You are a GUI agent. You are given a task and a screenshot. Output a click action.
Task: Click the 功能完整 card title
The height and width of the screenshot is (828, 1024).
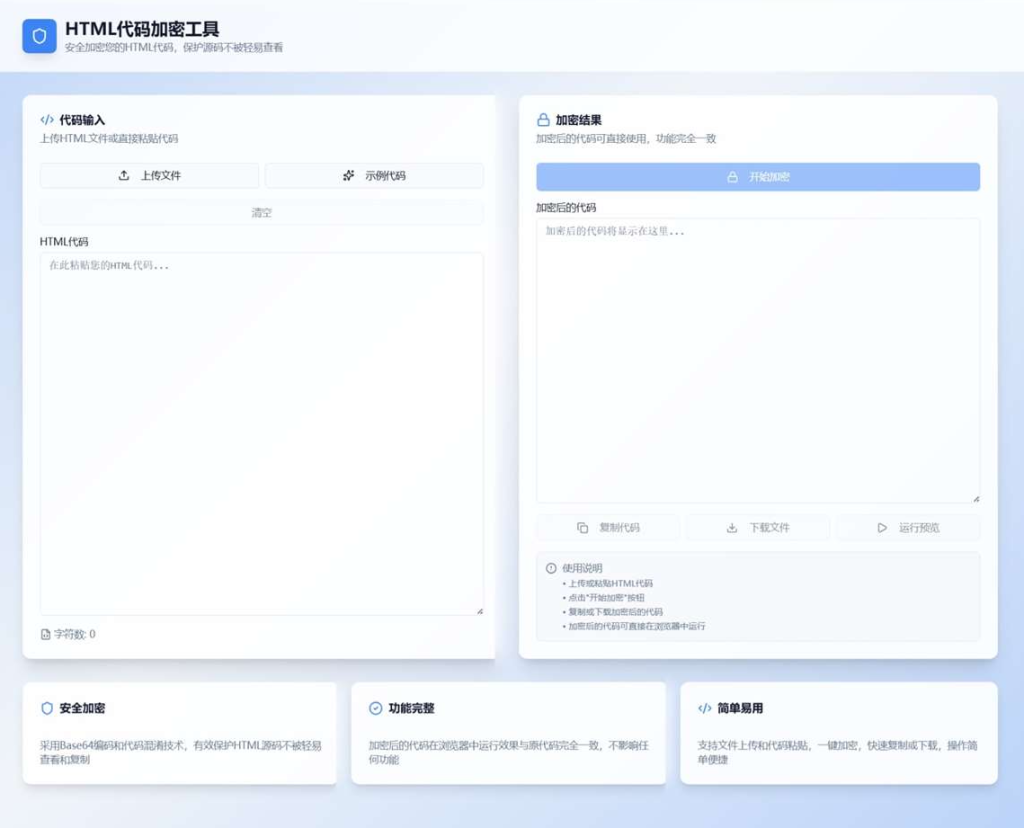tap(411, 709)
